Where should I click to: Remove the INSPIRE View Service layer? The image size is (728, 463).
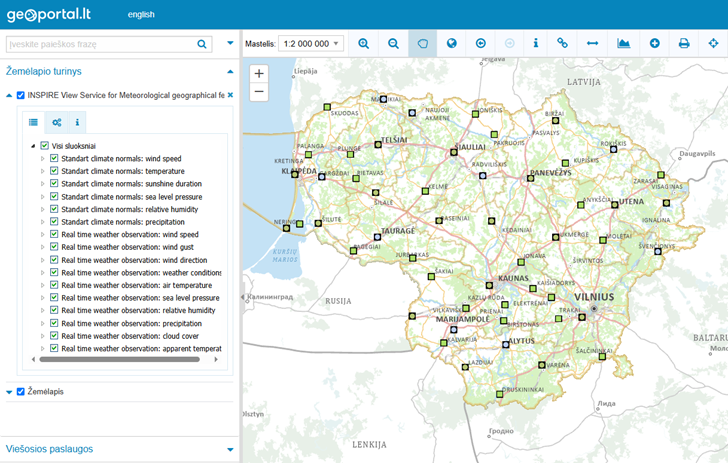click(230, 95)
